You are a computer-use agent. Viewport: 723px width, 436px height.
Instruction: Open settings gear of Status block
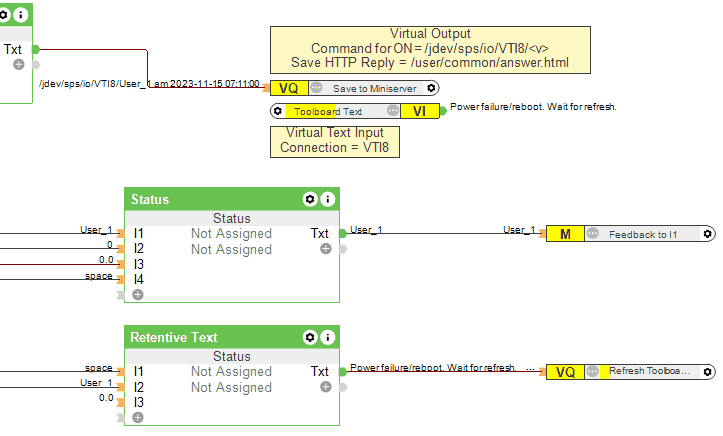310,200
